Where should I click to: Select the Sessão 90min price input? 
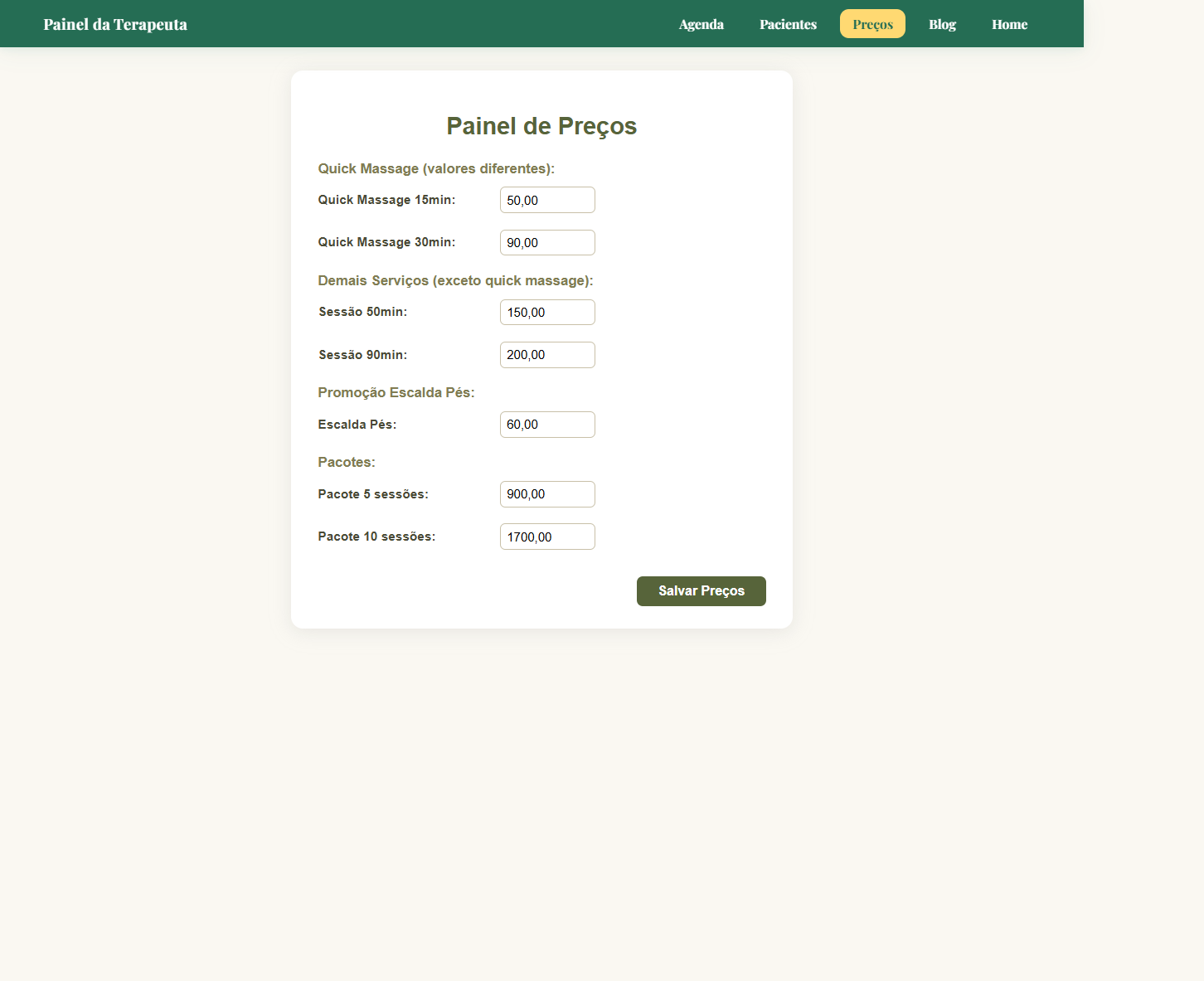(547, 355)
